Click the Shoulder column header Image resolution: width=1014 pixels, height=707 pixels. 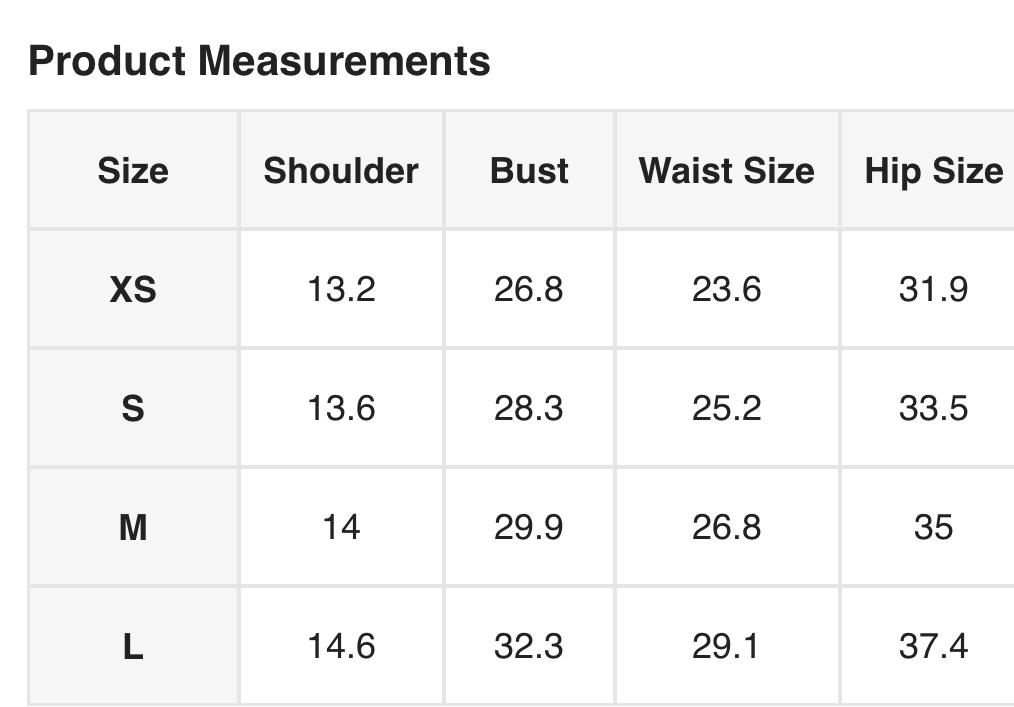pyautogui.click(x=341, y=171)
